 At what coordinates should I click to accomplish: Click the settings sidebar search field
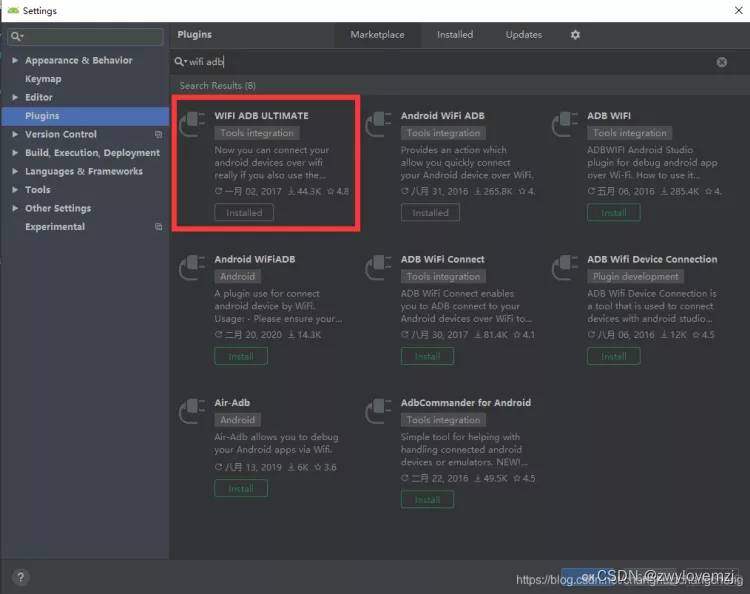(86, 36)
